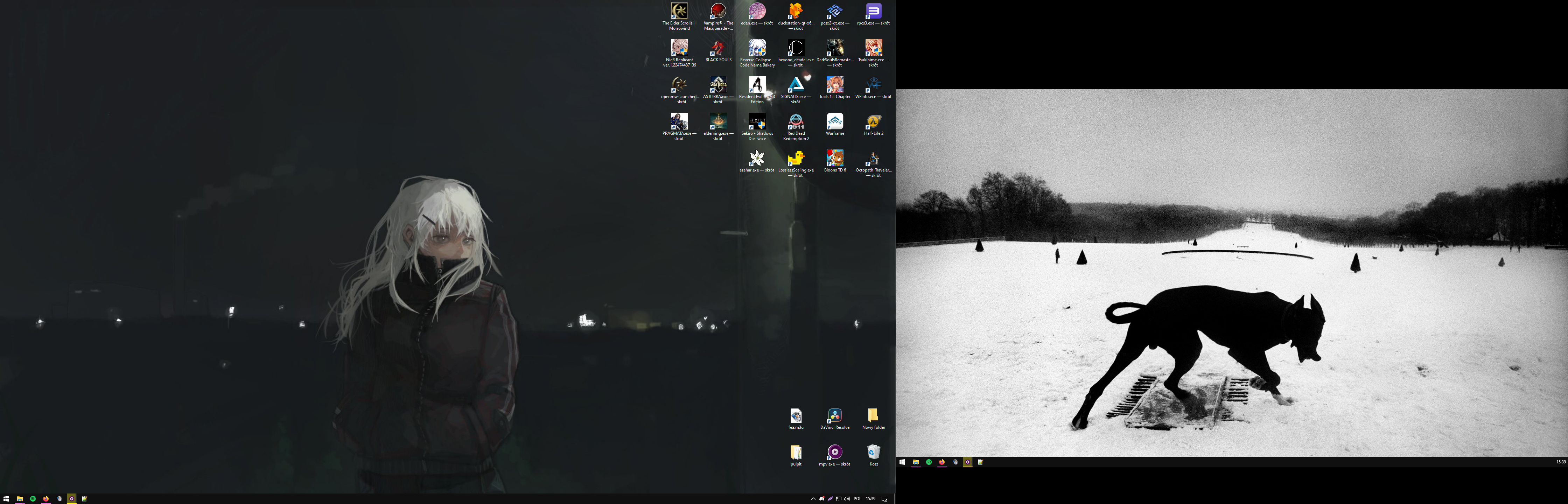
Task: Select the BLACK SOULS desktop icon
Action: click(718, 51)
